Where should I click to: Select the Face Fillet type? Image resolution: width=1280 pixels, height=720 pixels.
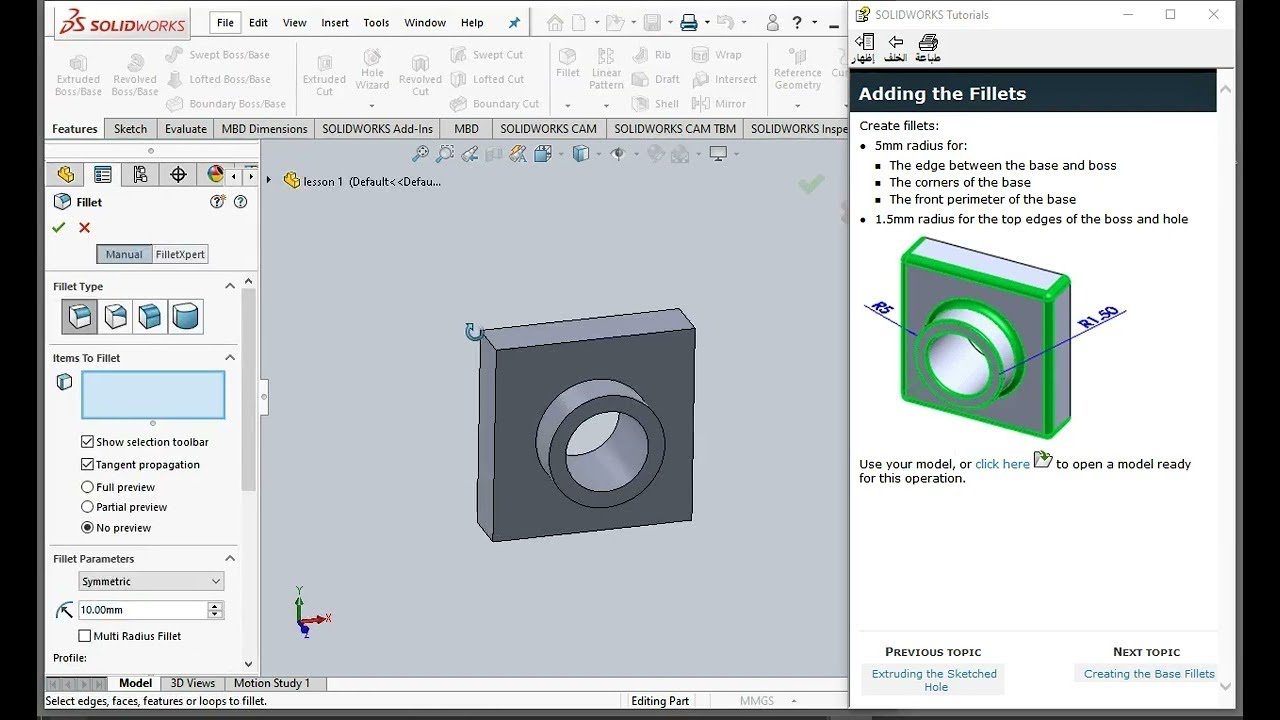150,317
